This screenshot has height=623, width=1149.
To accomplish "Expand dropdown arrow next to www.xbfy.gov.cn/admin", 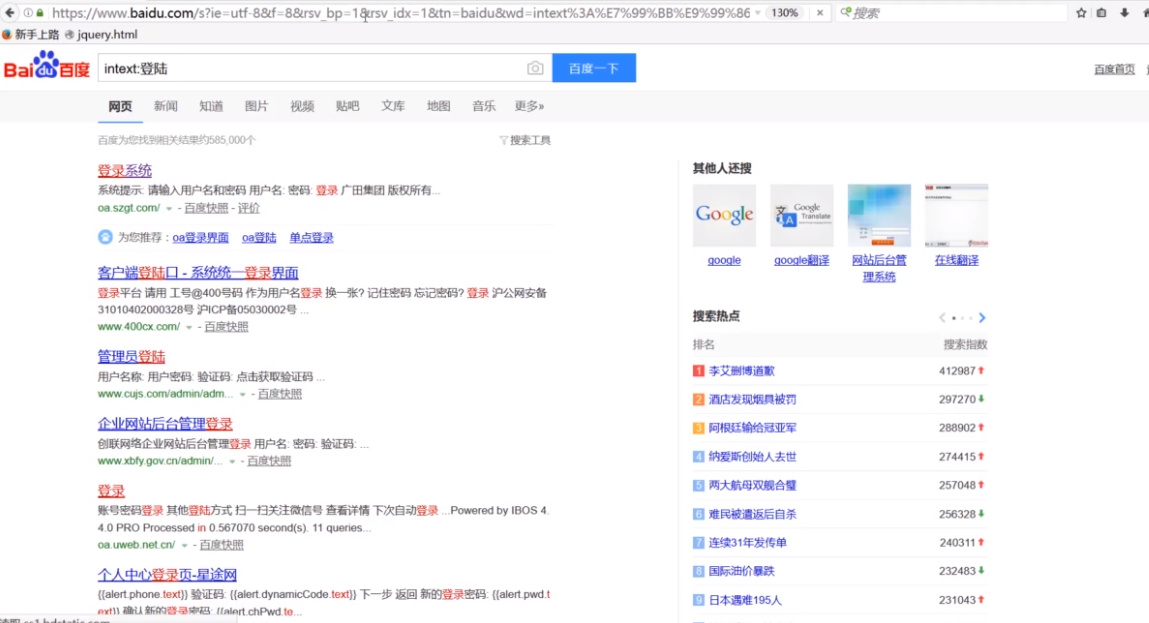I will (232, 461).
